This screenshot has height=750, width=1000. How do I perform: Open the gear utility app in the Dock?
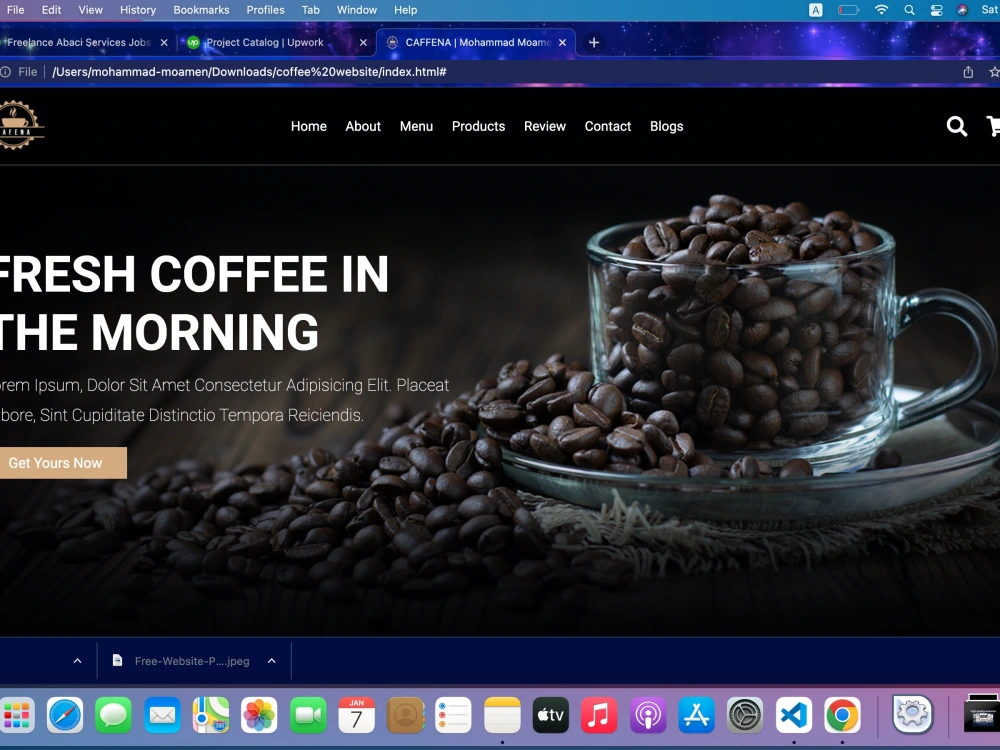point(912,714)
